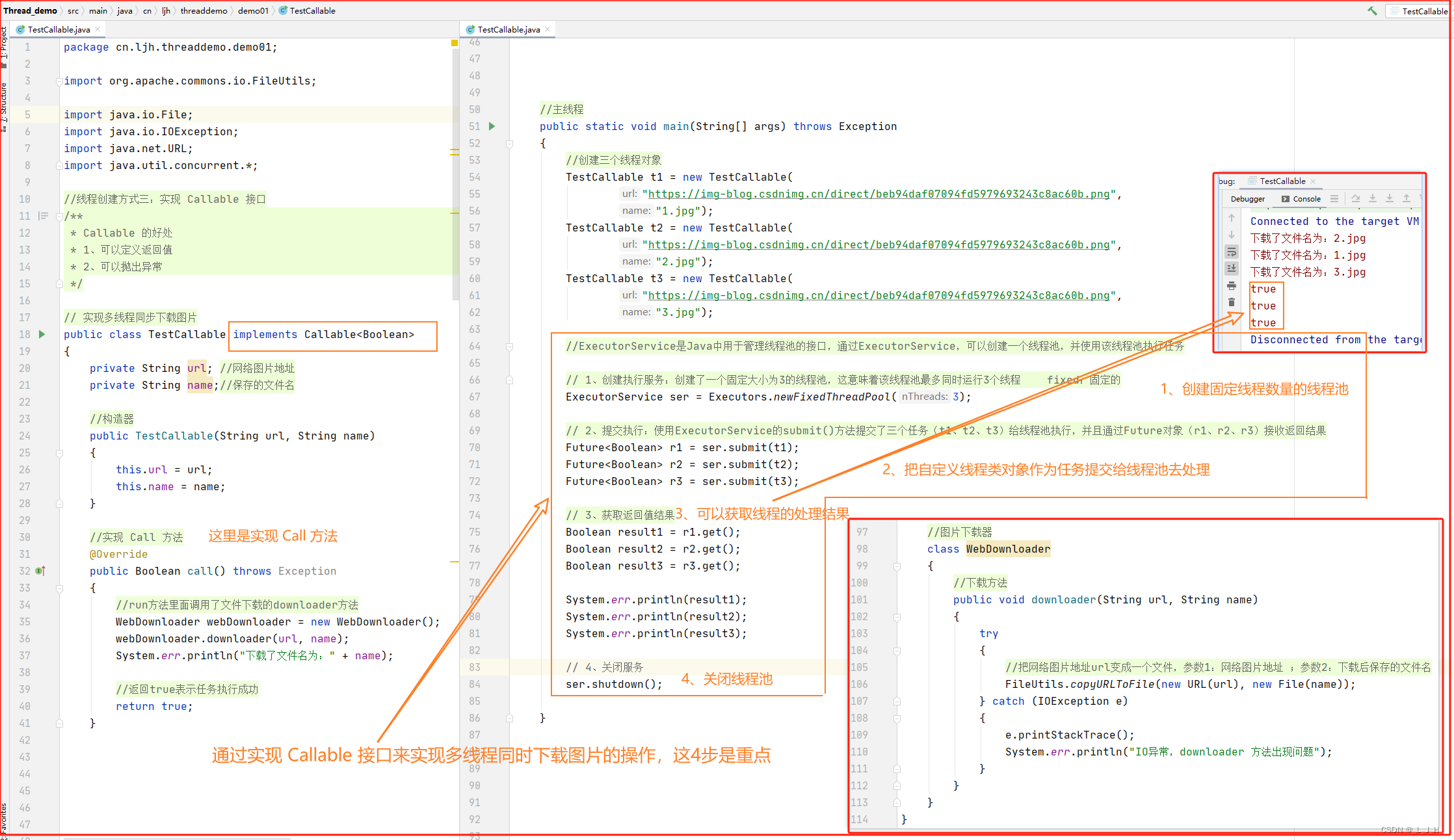The width and height of the screenshot is (1454, 840).
Task: Close the TestCallable debug session tab
Action: [1313, 181]
